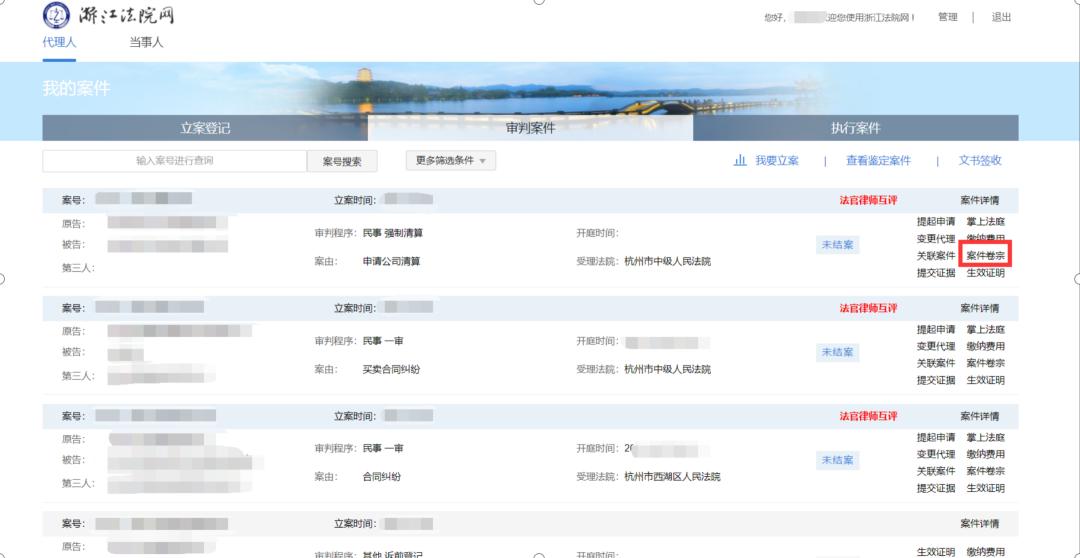
Task: Click 关联案件 for the 买卖合同纠纷 case
Action: 935,363
